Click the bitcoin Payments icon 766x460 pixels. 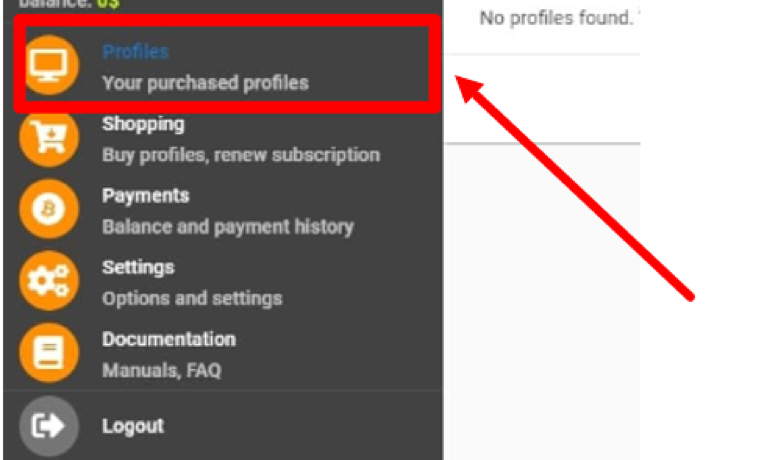[49, 209]
